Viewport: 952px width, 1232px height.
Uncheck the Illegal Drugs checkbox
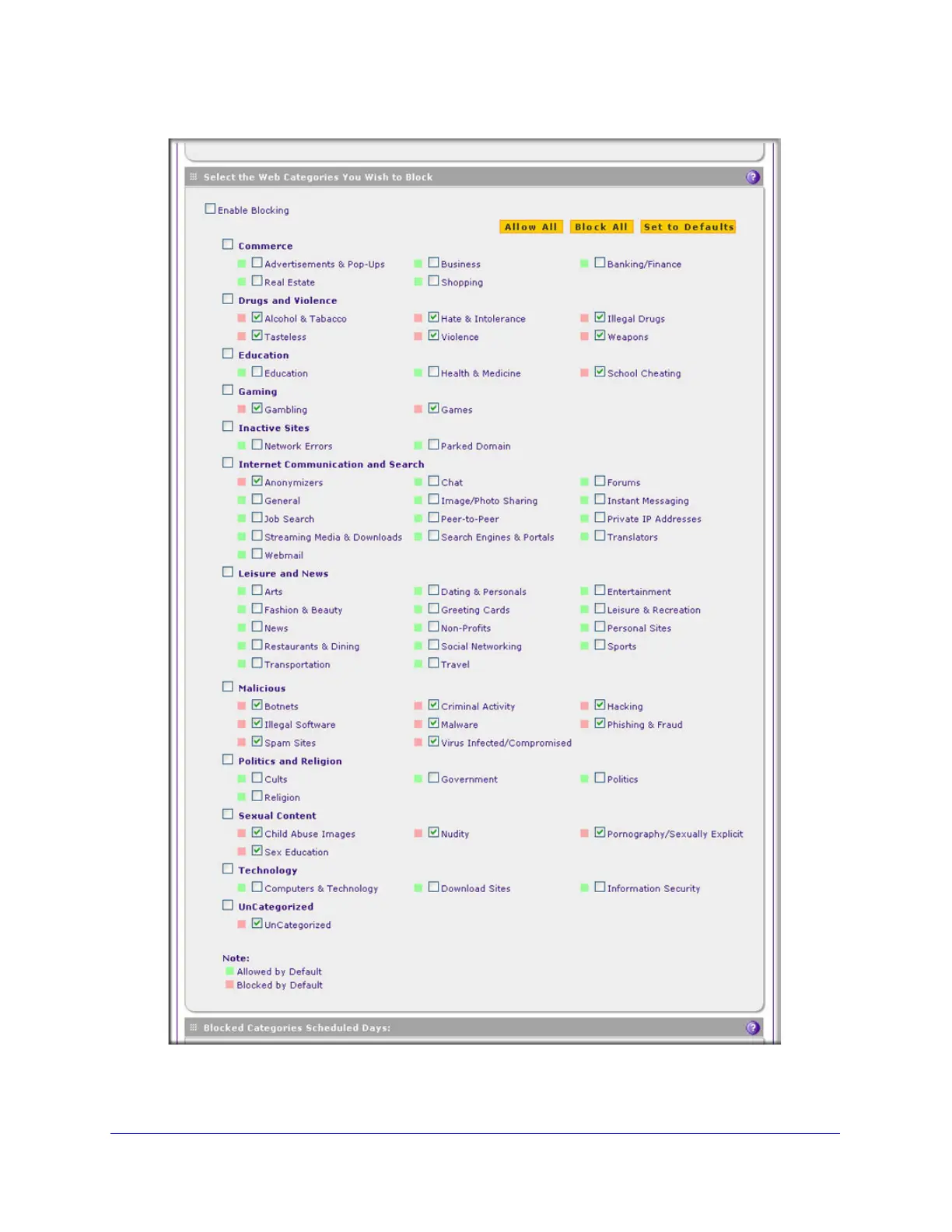(600, 317)
